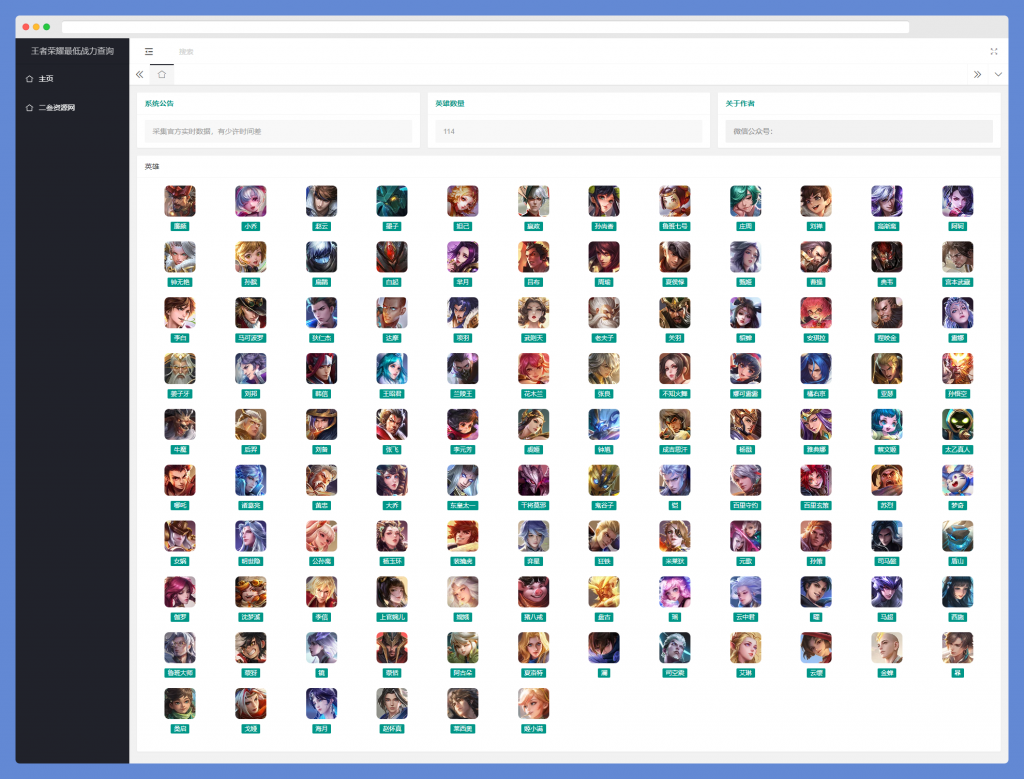Image resolution: width=1024 pixels, height=779 pixels.
Task: Choose the 梦奇 hero portrait
Action: [x=957, y=480]
